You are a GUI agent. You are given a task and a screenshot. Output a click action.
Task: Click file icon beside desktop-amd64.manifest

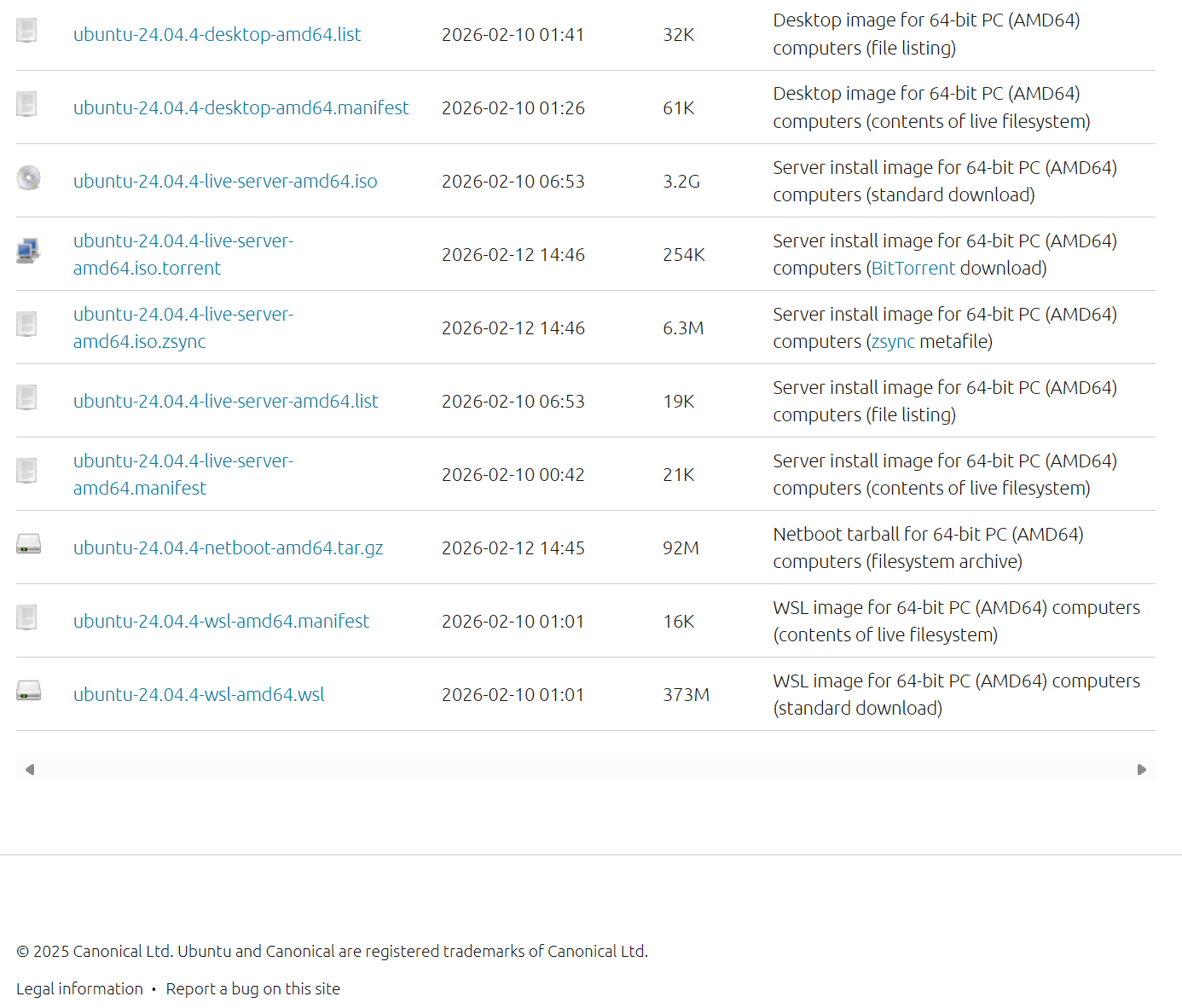pyautogui.click(x=27, y=105)
